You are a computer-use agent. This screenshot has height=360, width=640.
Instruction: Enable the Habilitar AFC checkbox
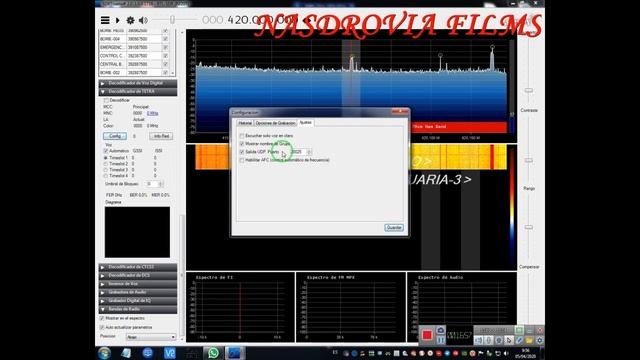click(242, 160)
